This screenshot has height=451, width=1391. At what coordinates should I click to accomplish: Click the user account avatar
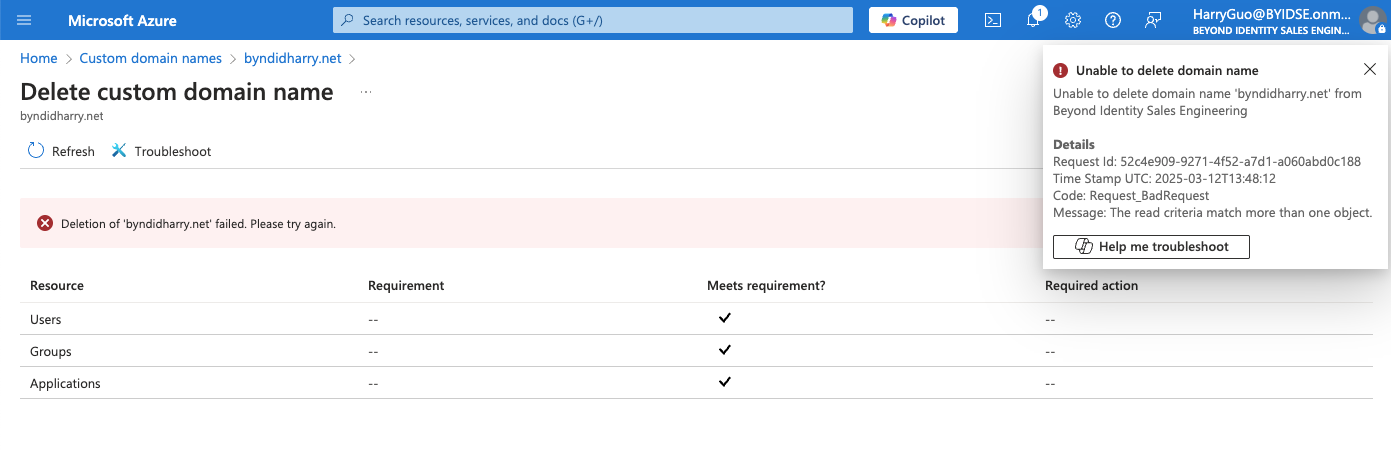(x=1371, y=20)
